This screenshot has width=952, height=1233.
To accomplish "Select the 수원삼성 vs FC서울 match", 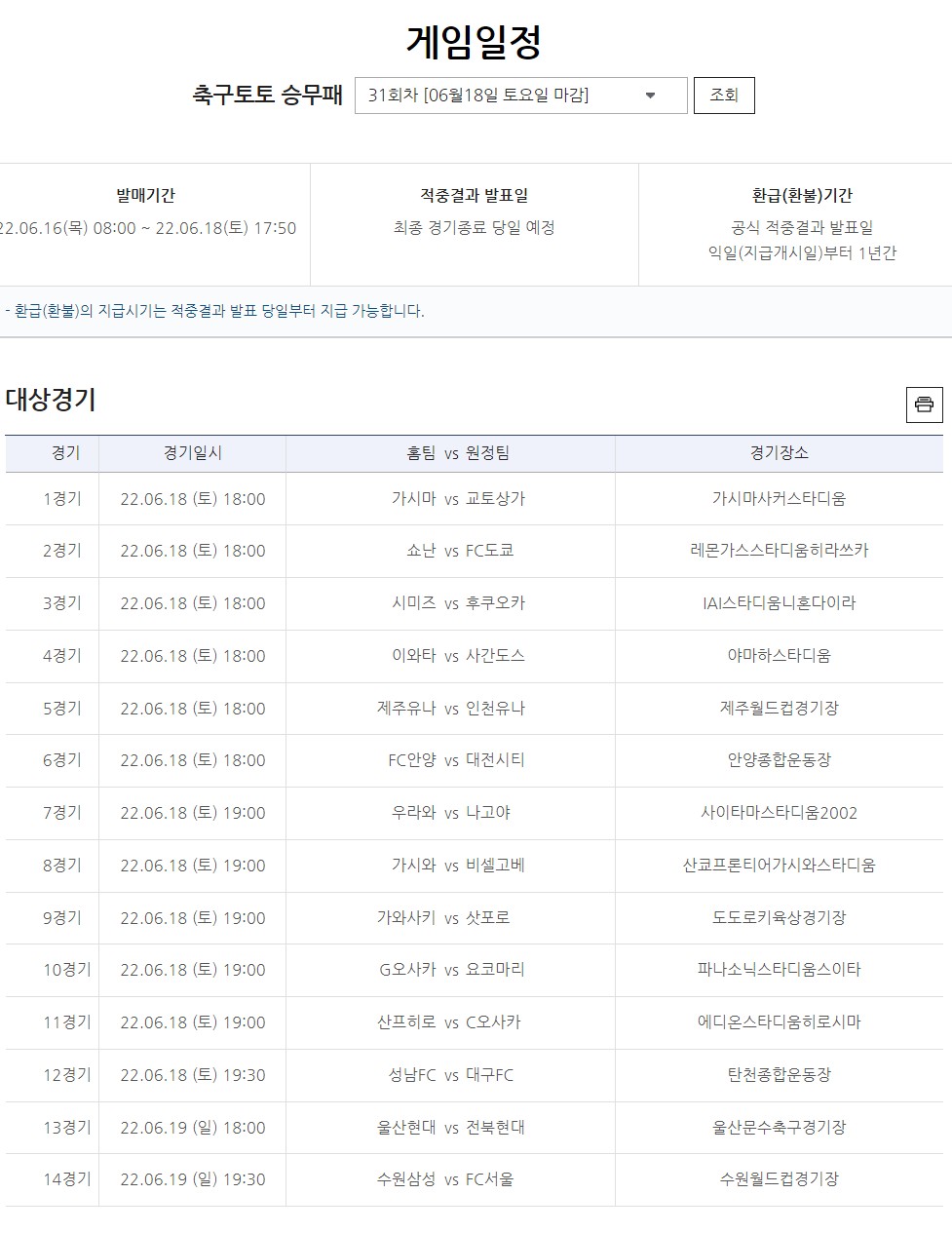I will [450, 1179].
